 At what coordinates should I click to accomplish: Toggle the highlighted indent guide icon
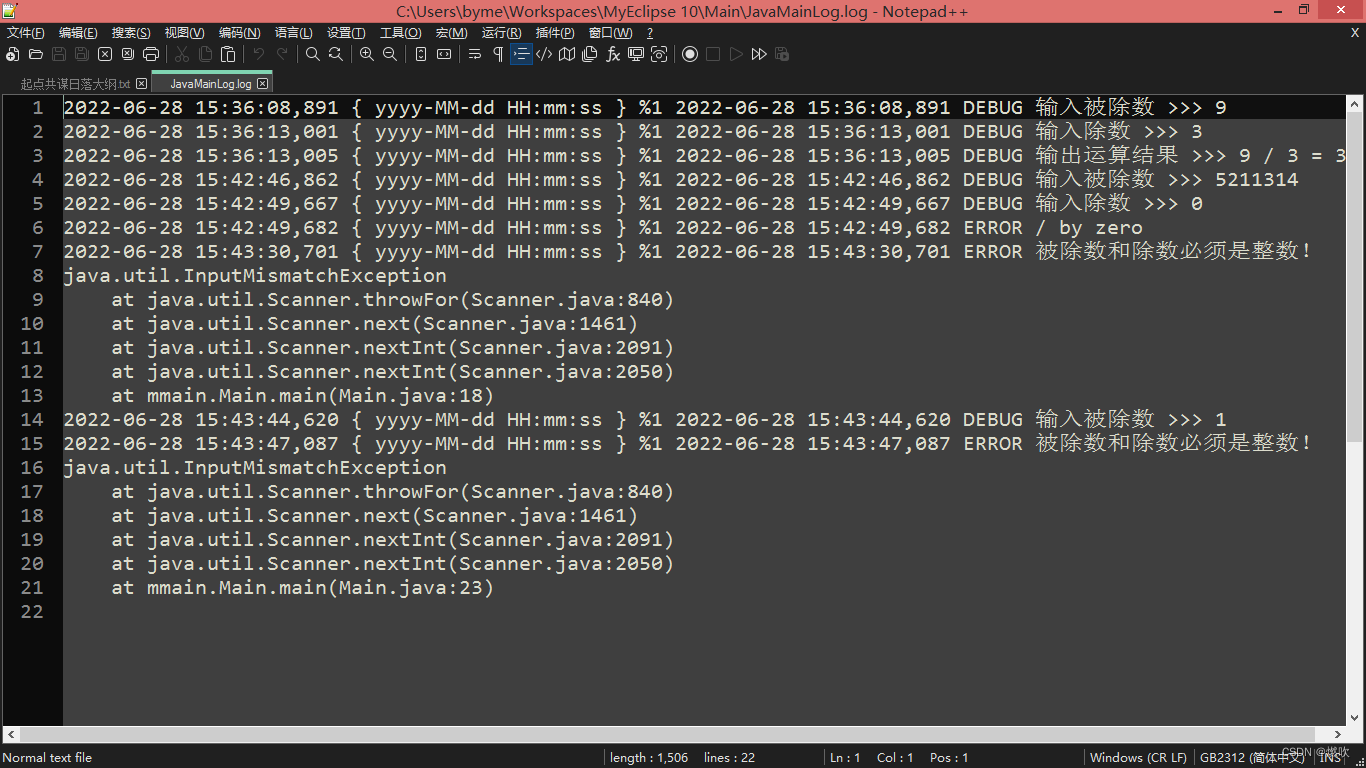[521, 54]
